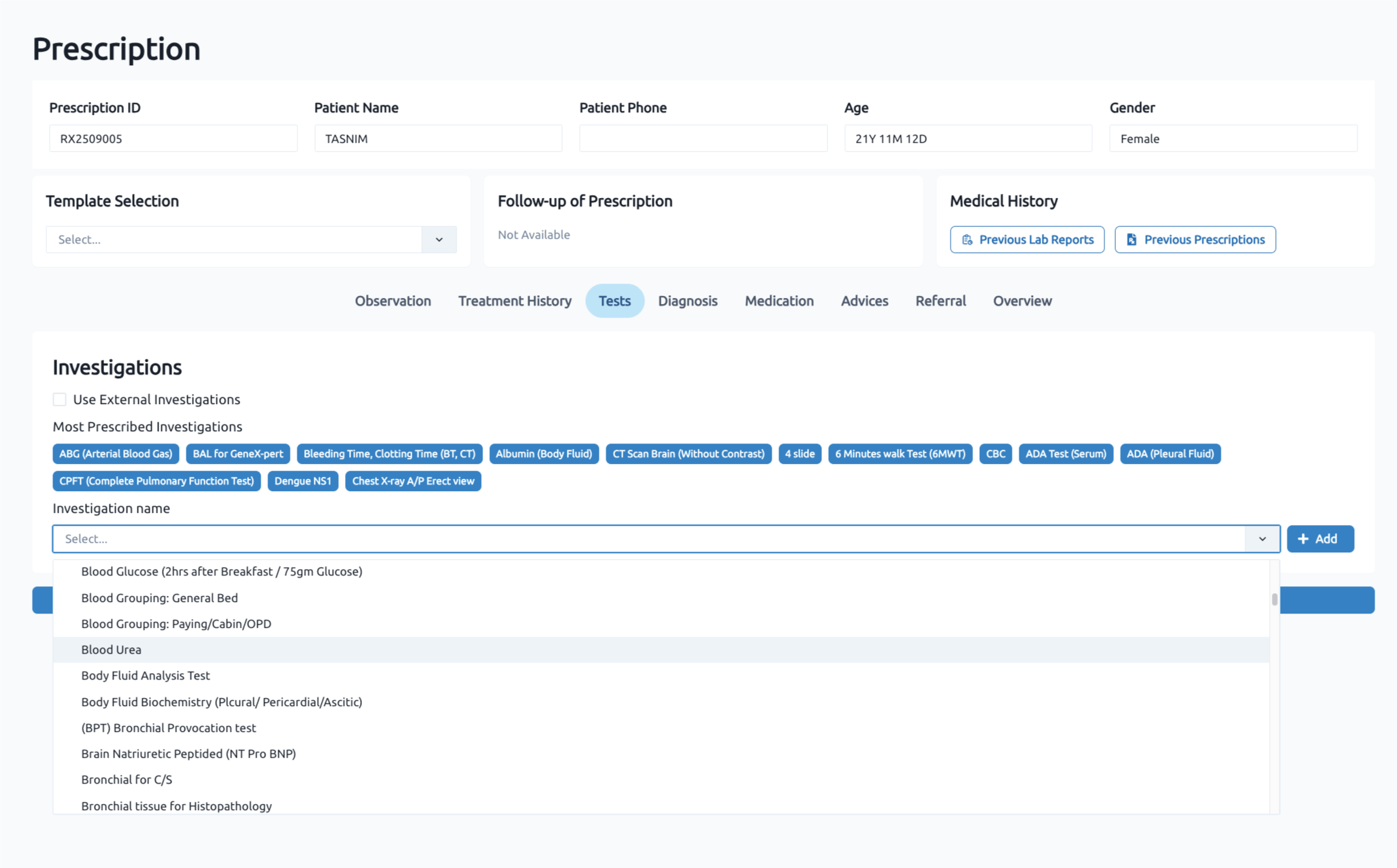Click the Previous Lab Reports icon
The image size is (1397, 868).
[967, 239]
